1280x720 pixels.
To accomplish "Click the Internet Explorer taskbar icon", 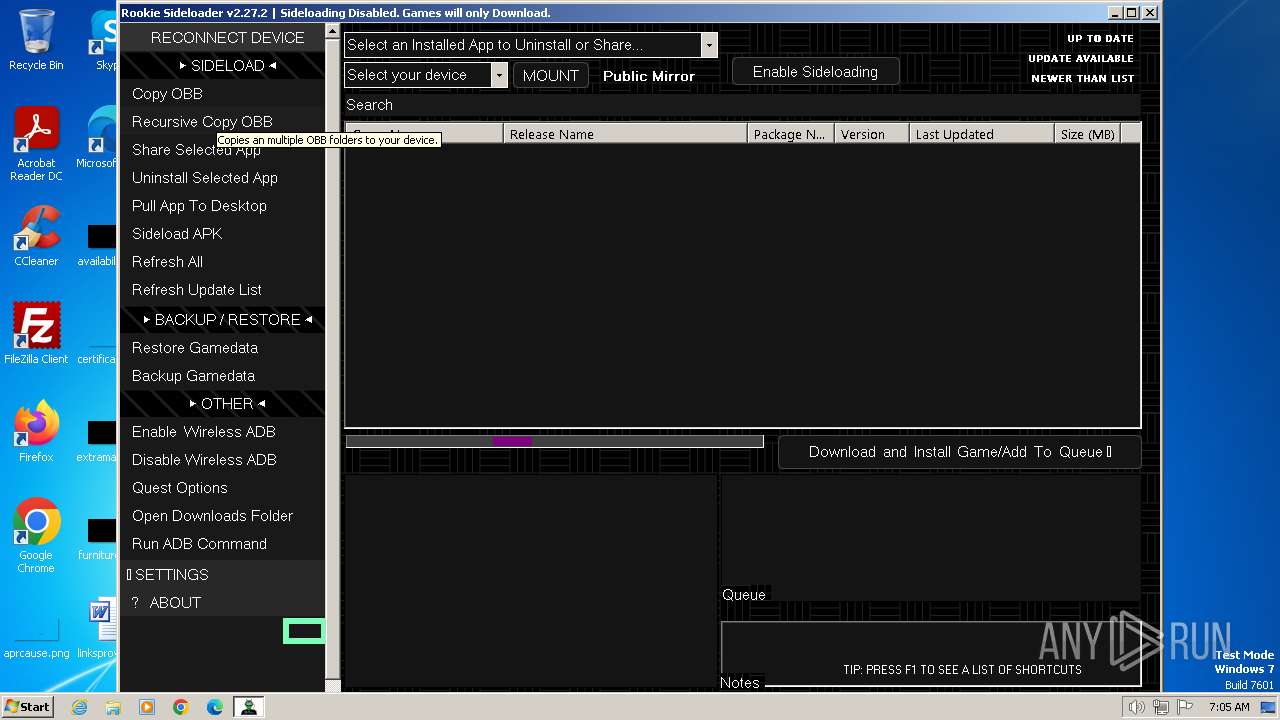I will click(80, 707).
